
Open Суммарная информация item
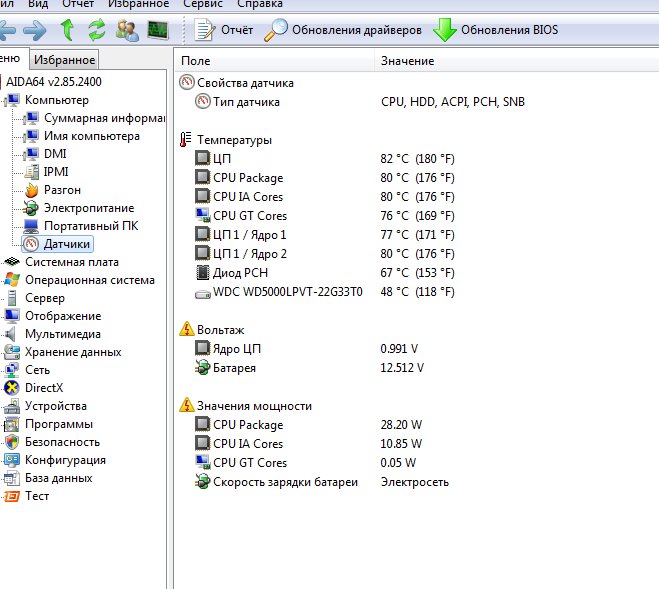104,118
